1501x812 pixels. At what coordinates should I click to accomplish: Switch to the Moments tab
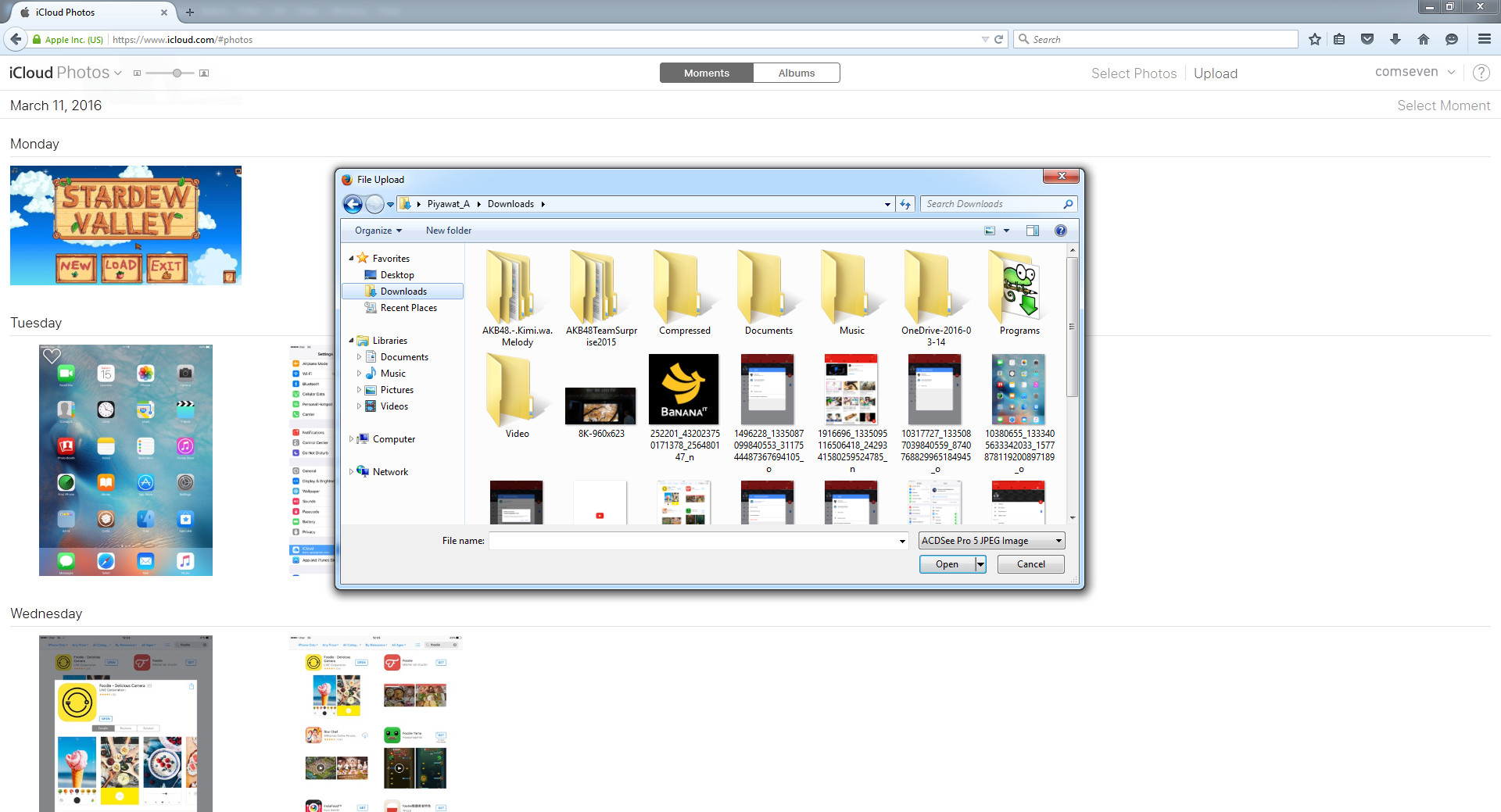[707, 73]
